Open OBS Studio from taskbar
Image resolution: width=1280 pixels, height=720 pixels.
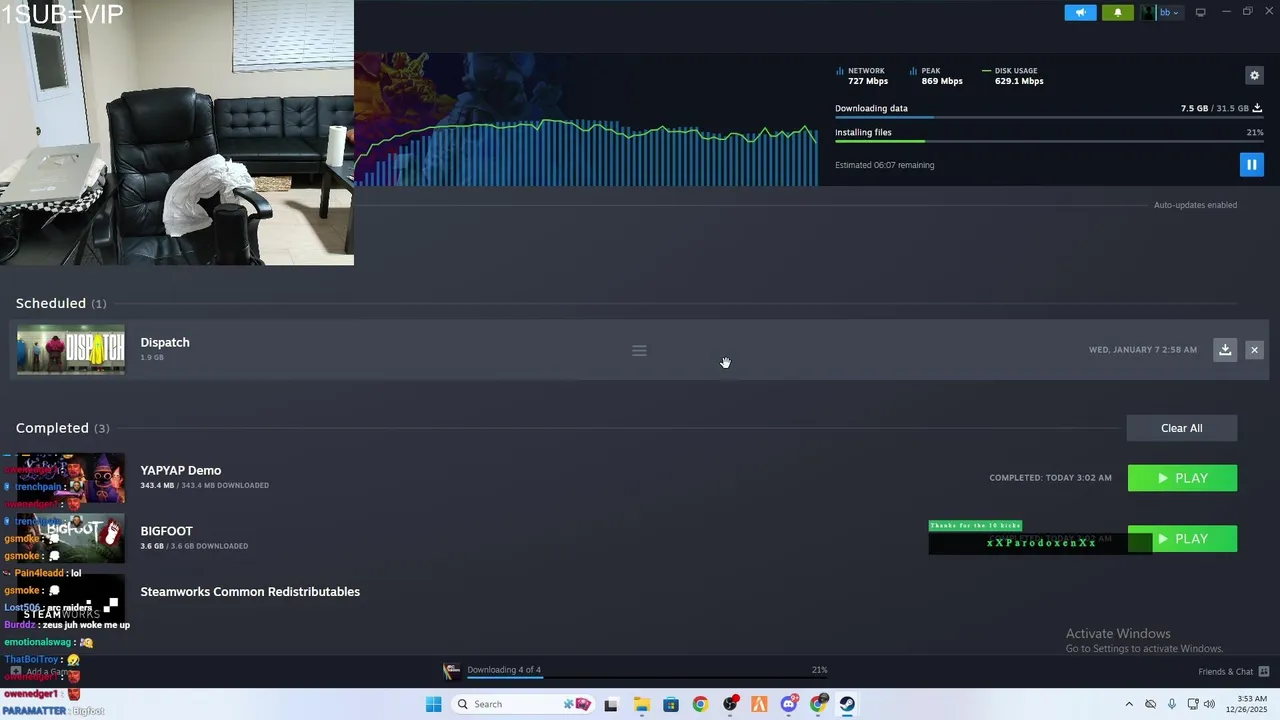(x=730, y=704)
